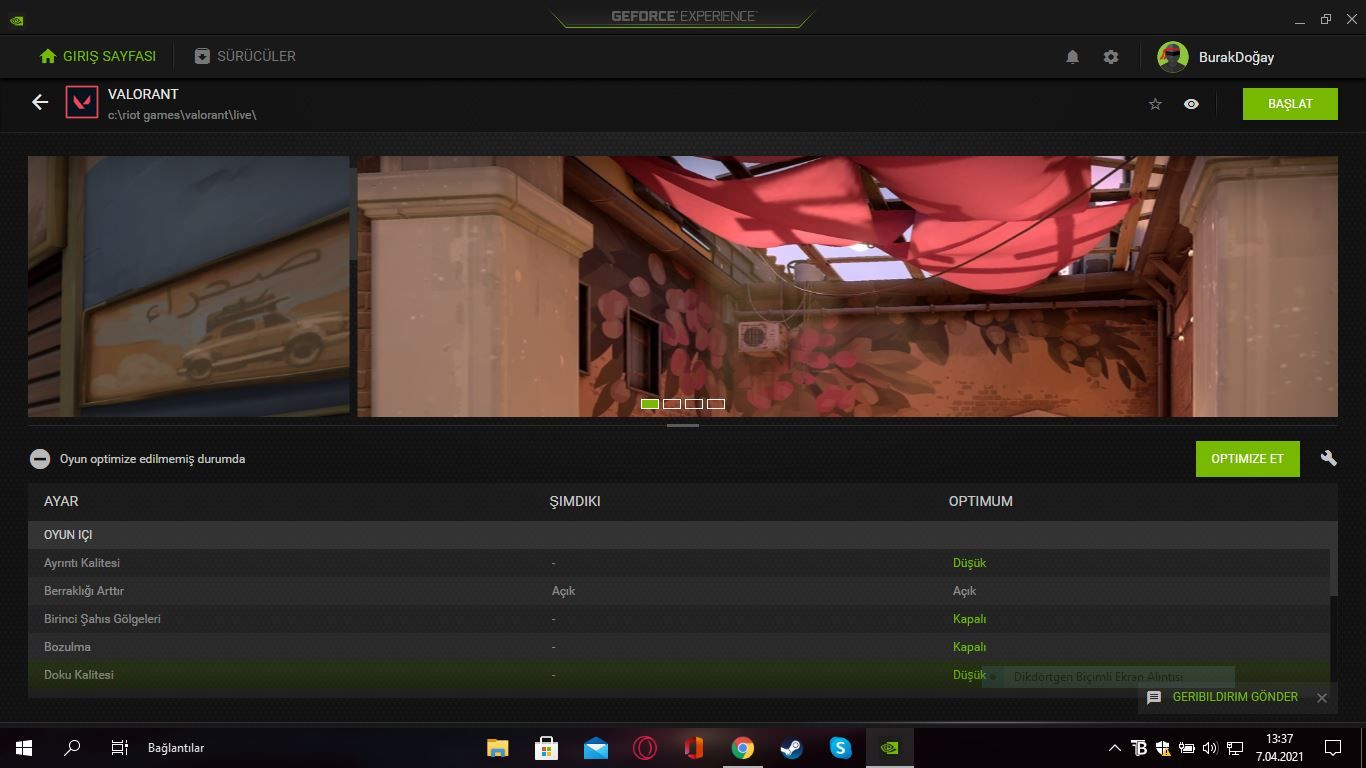The height and width of the screenshot is (768, 1366).
Task: Open the volume control in the tray
Action: [1210, 748]
